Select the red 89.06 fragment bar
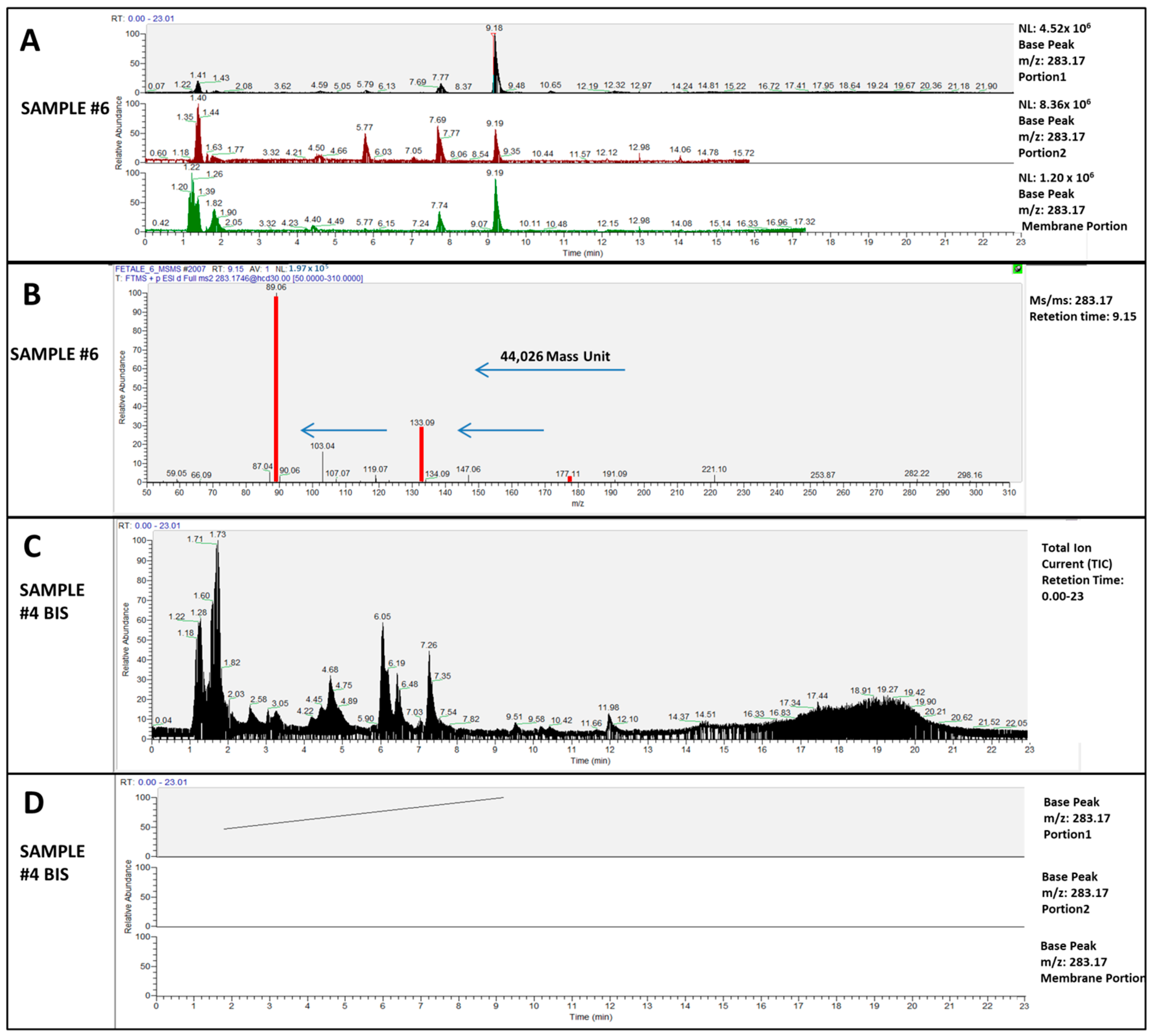The image size is (1152, 1036). [x=276, y=389]
